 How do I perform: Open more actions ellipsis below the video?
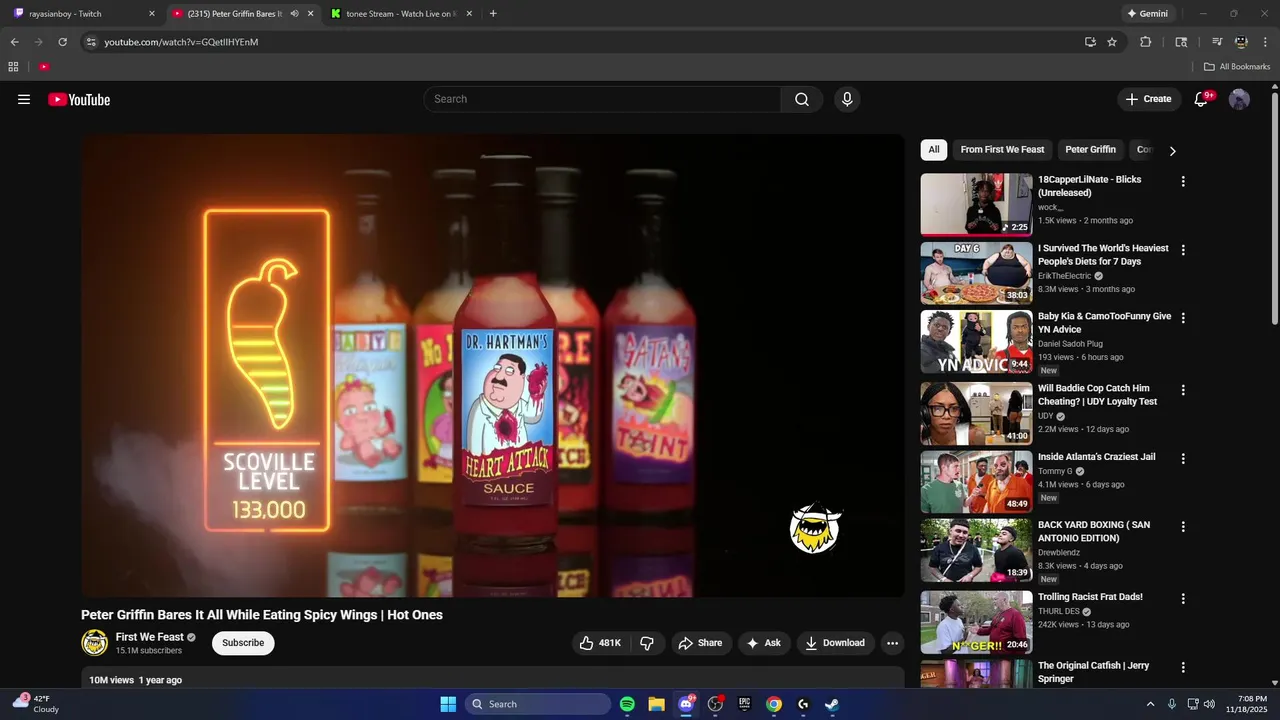(x=893, y=643)
